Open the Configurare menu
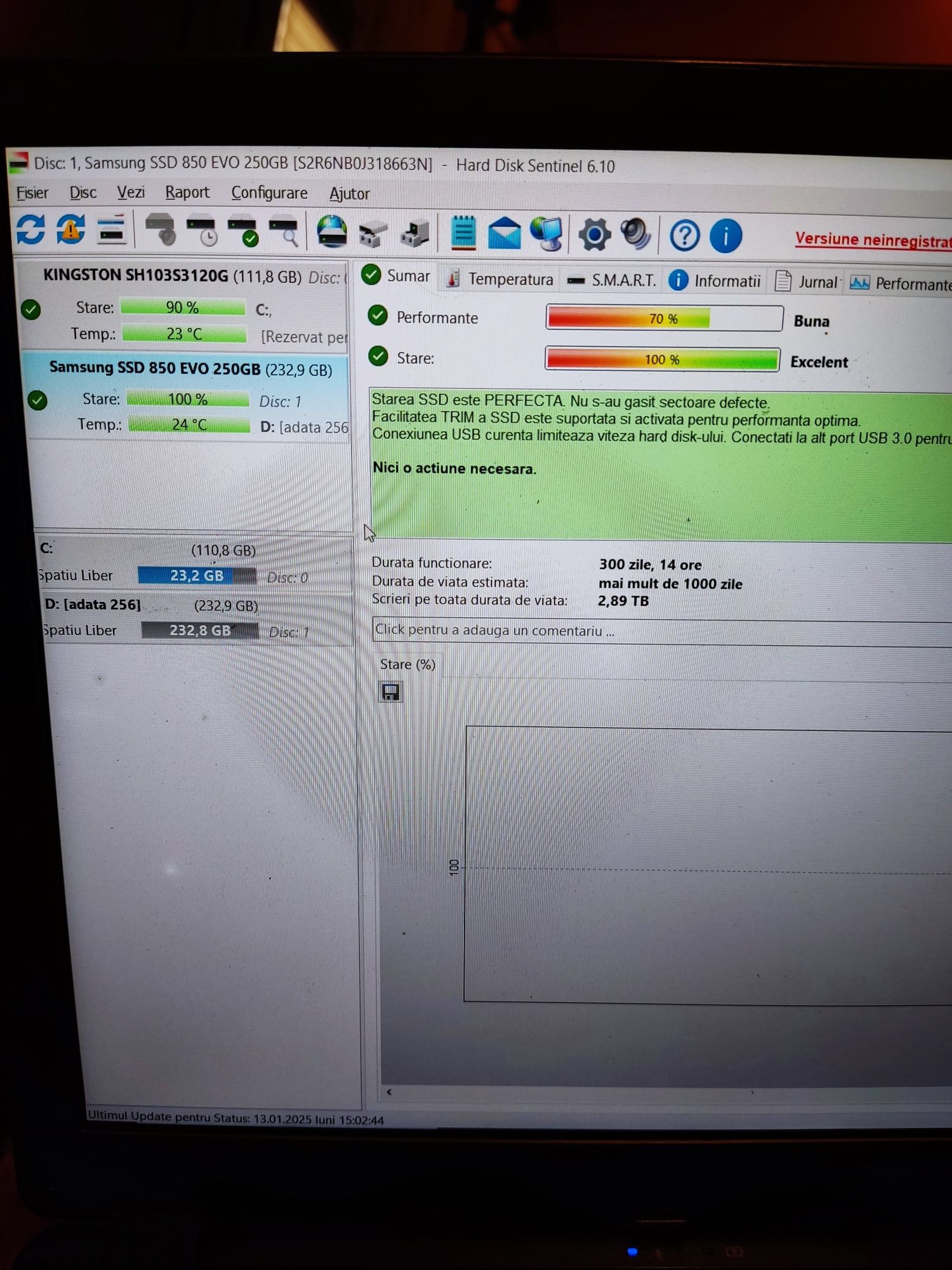This screenshot has width=952, height=1270. point(269,193)
